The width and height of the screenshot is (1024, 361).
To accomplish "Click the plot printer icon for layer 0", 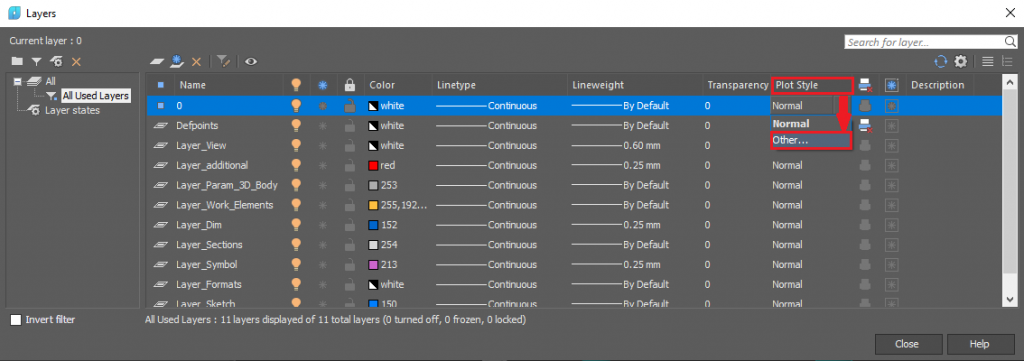I will (865, 105).
